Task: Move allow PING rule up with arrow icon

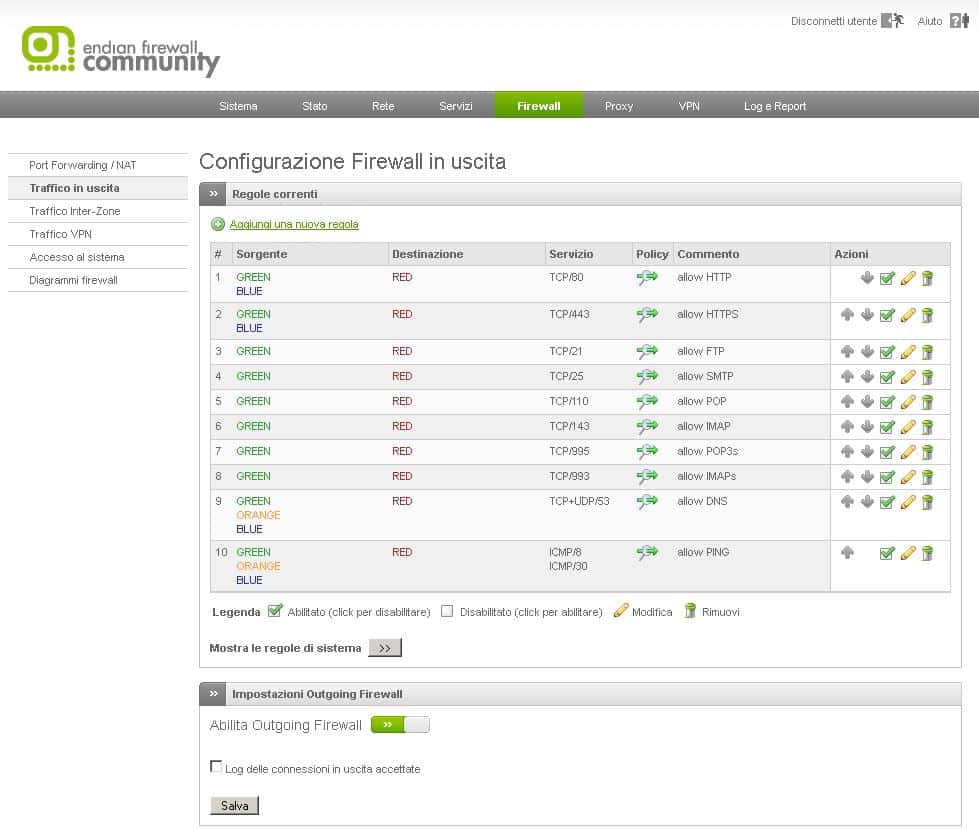Action: [848, 553]
